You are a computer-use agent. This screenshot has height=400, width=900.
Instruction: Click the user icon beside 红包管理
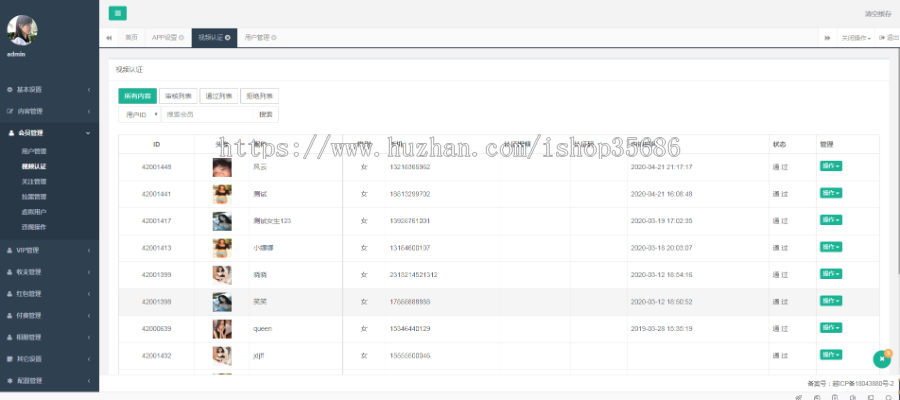pos(10,294)
